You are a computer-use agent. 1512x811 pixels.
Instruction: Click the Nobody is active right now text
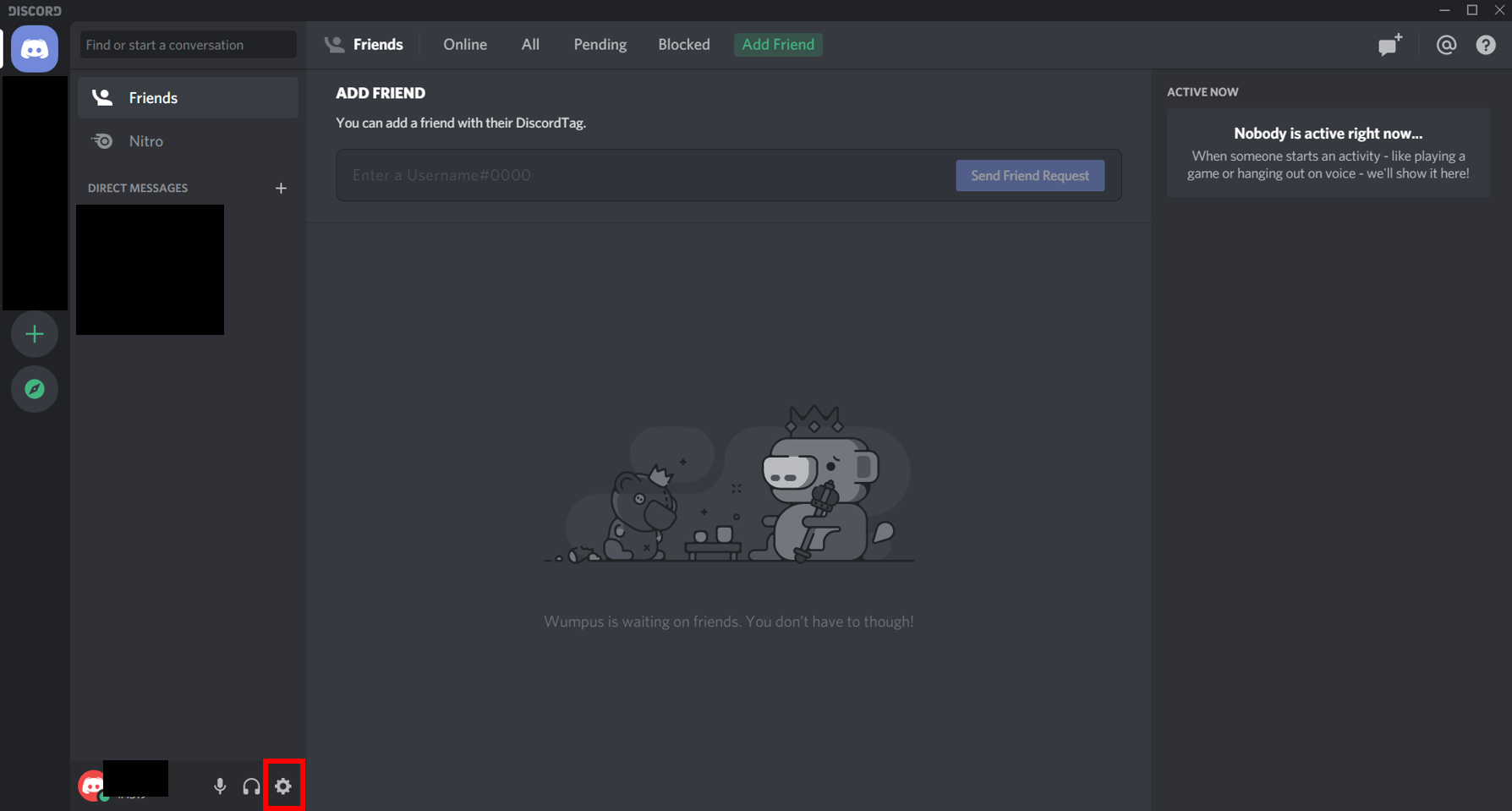1328,134
